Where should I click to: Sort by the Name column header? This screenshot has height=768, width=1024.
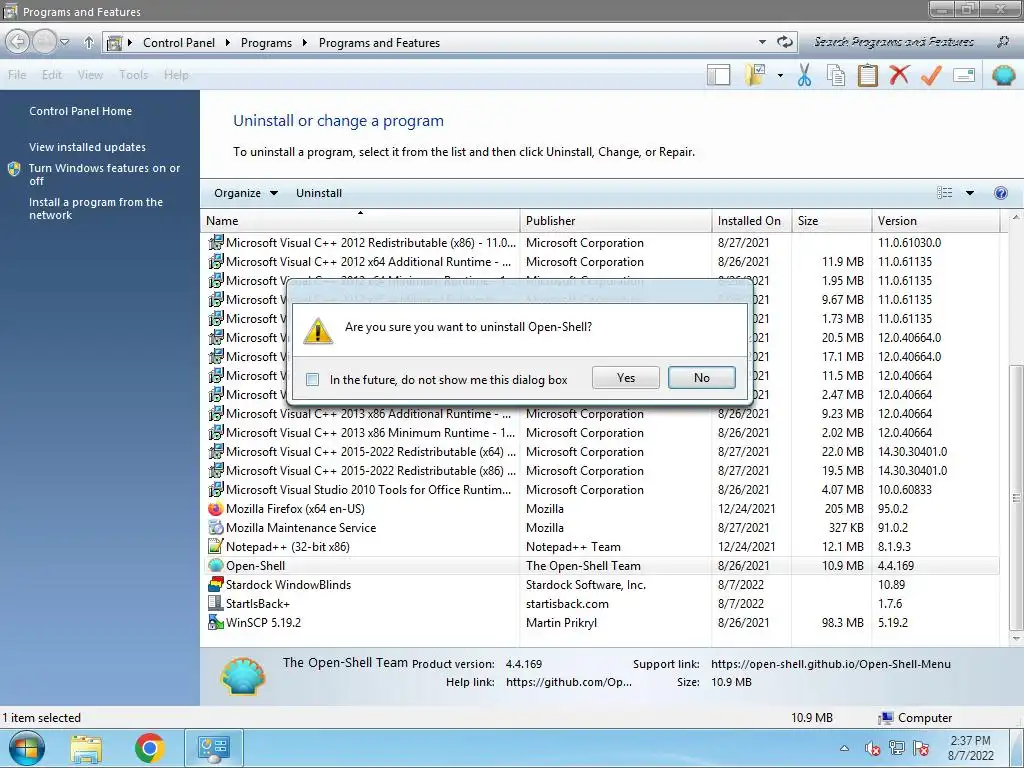(x=360, y=221)
